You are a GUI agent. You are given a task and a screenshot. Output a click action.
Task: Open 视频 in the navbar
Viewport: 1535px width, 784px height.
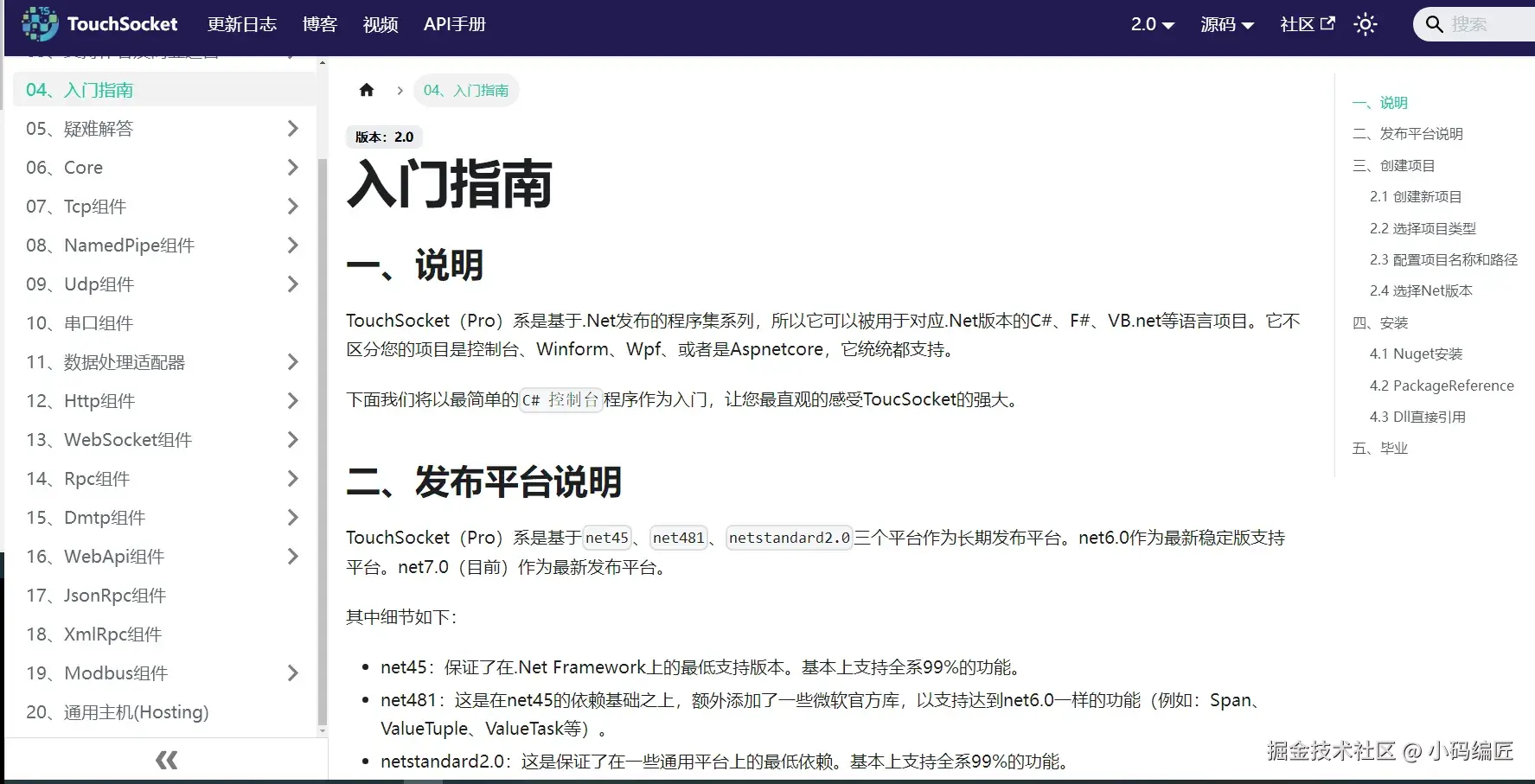click(x=381, y=24)
